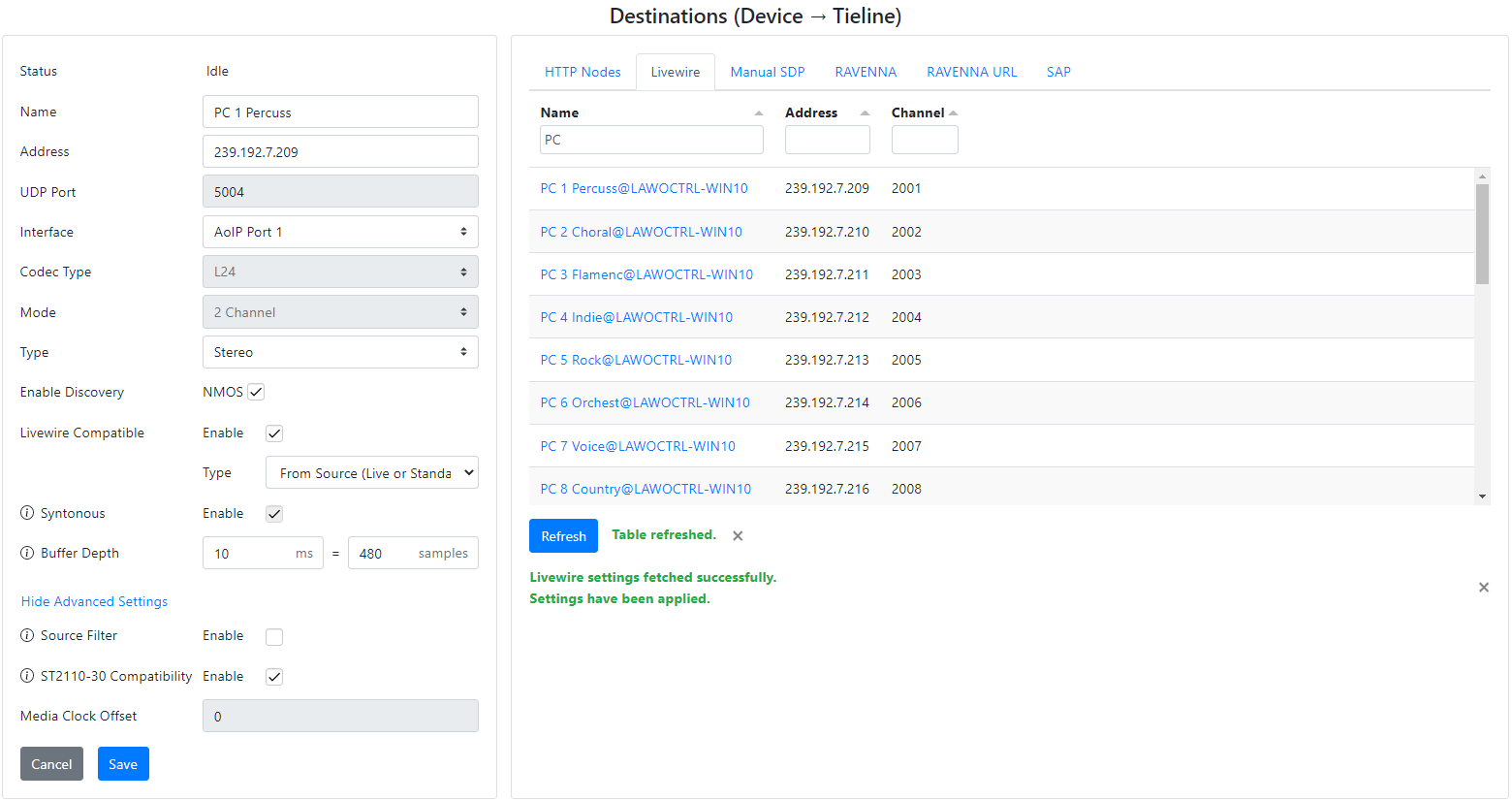Sort table by Channel column arrow
1512x801 pixels.
pos(953,113)
